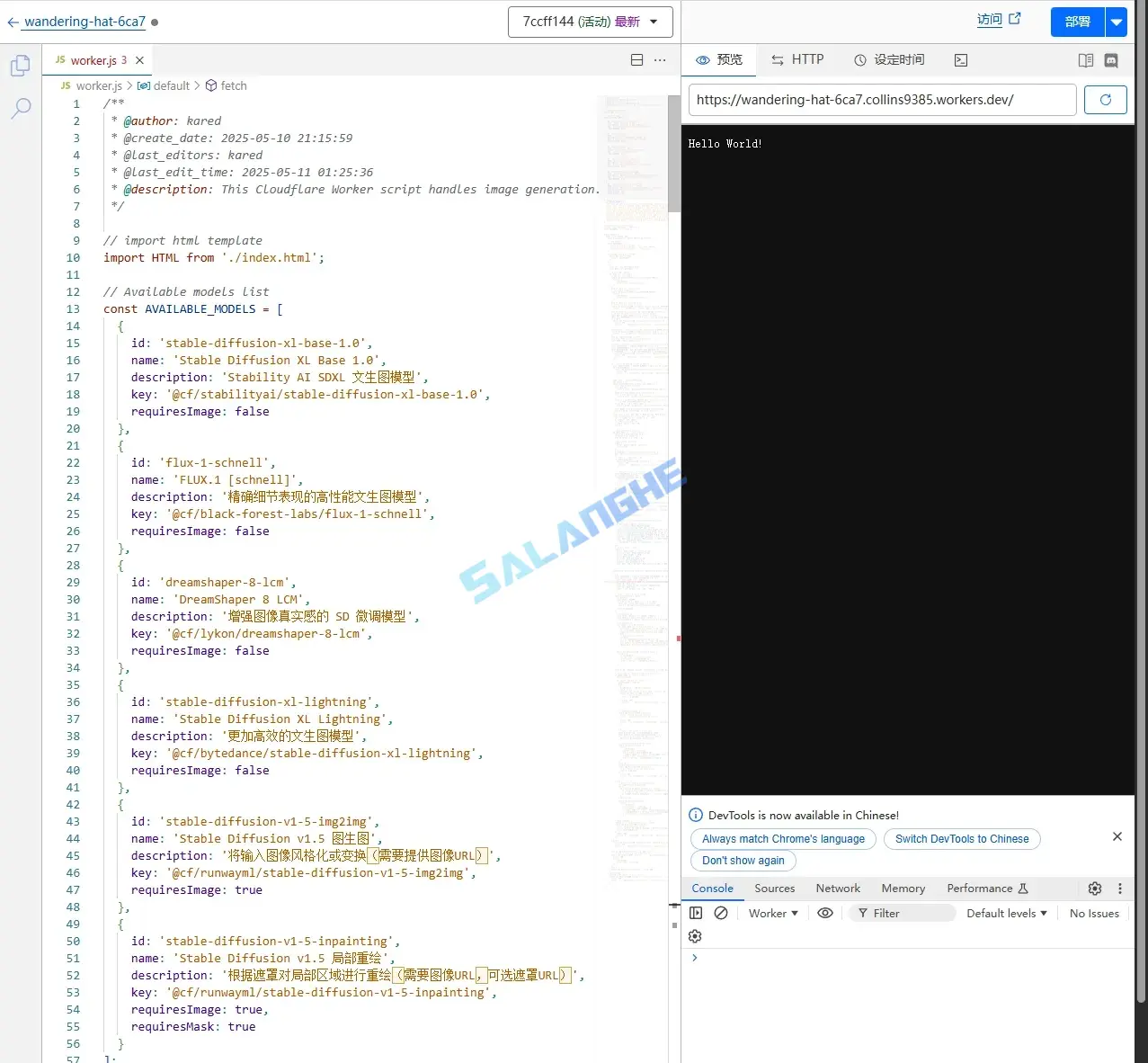The image size is (1148, 1063).
Task: Open the Worker context dropdown
Action: (771, 913)
